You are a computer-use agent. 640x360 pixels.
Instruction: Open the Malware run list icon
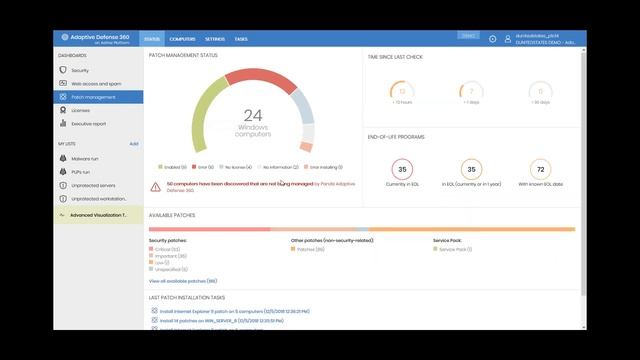[63, 158]
